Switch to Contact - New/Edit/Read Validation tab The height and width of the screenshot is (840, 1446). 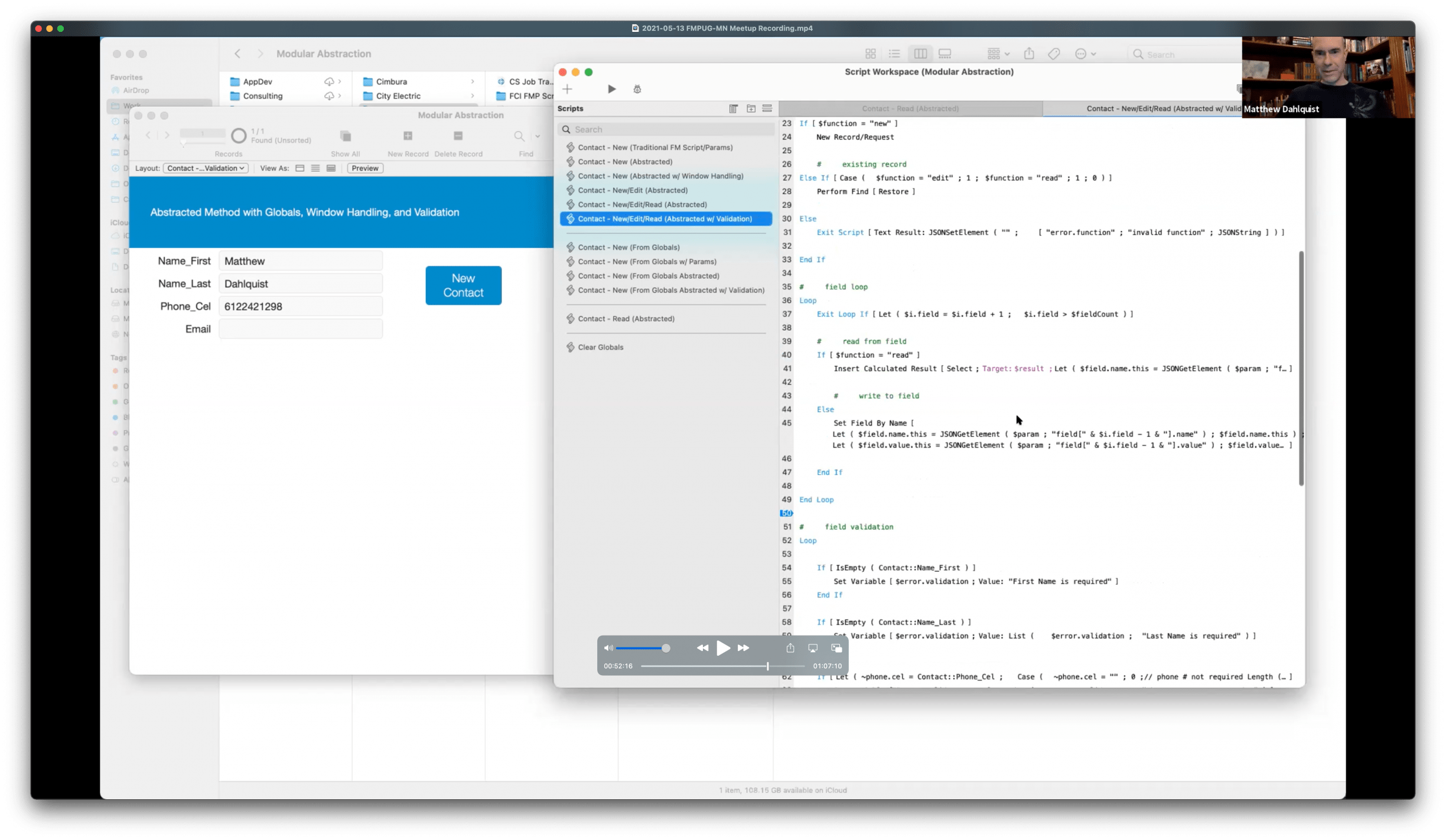(x=1164, y=109)
